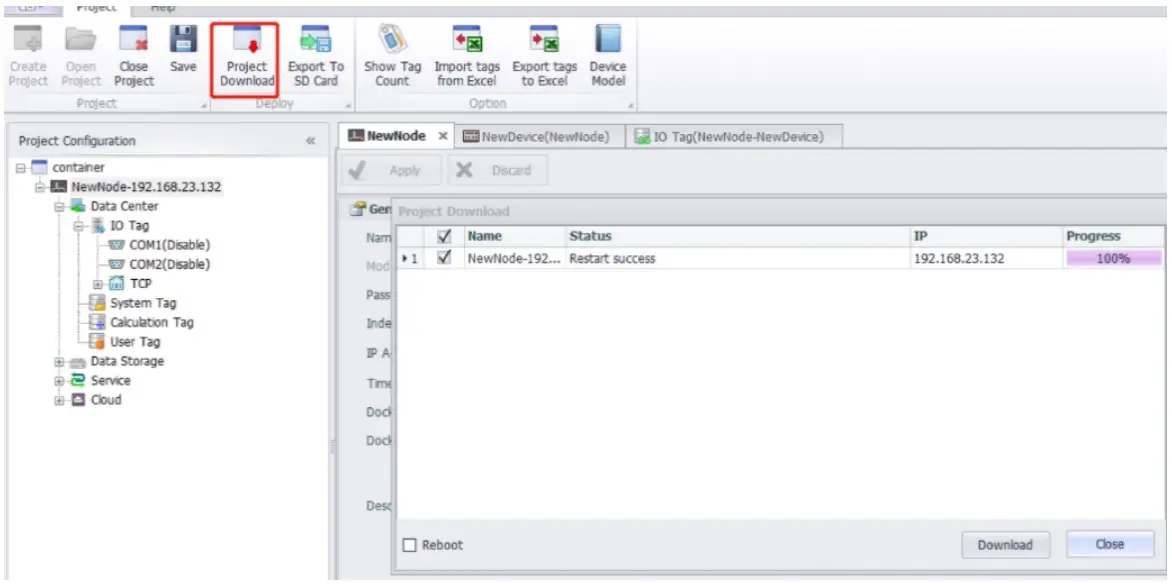
Task: Expand the Cloud node
Action: pyautogui.click(x=59, y=401)
